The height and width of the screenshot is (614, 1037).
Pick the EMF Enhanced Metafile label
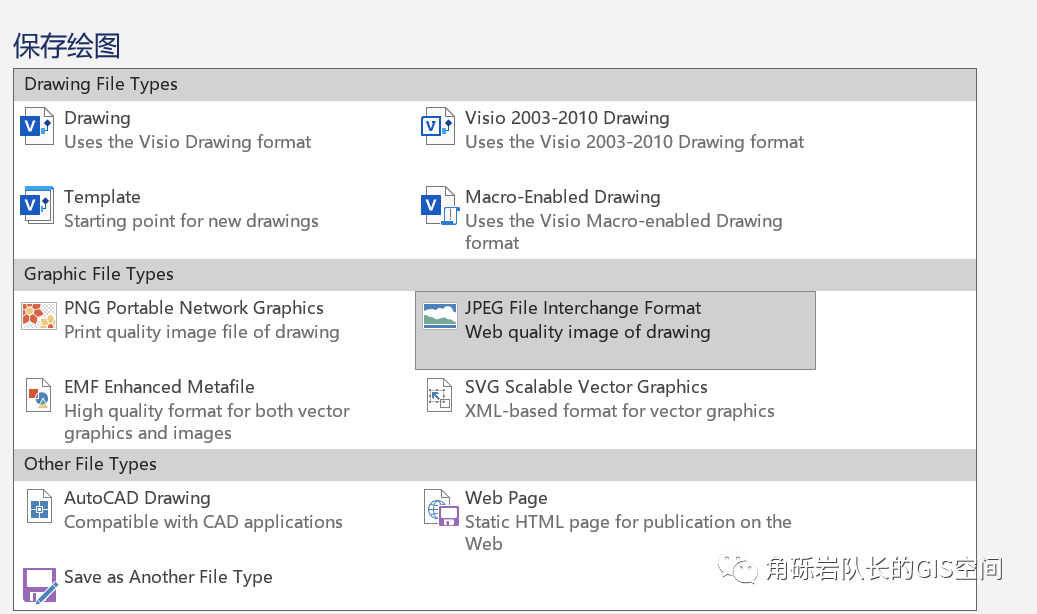159,387
